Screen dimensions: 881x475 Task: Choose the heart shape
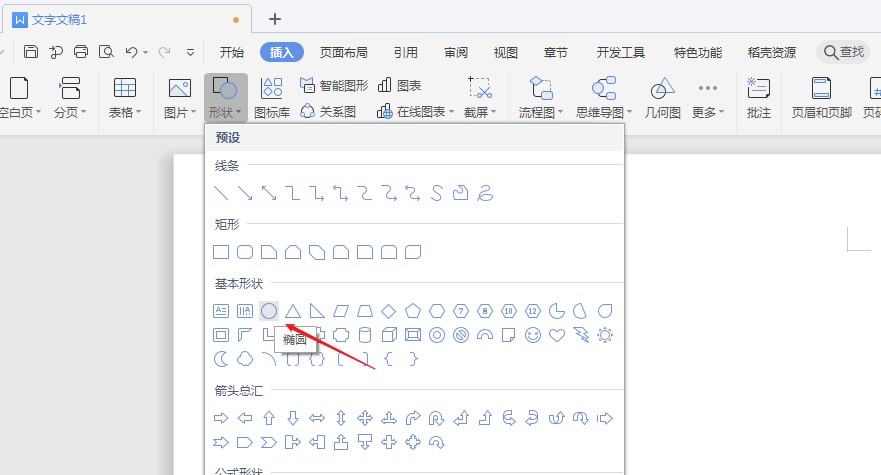[557, 335]
